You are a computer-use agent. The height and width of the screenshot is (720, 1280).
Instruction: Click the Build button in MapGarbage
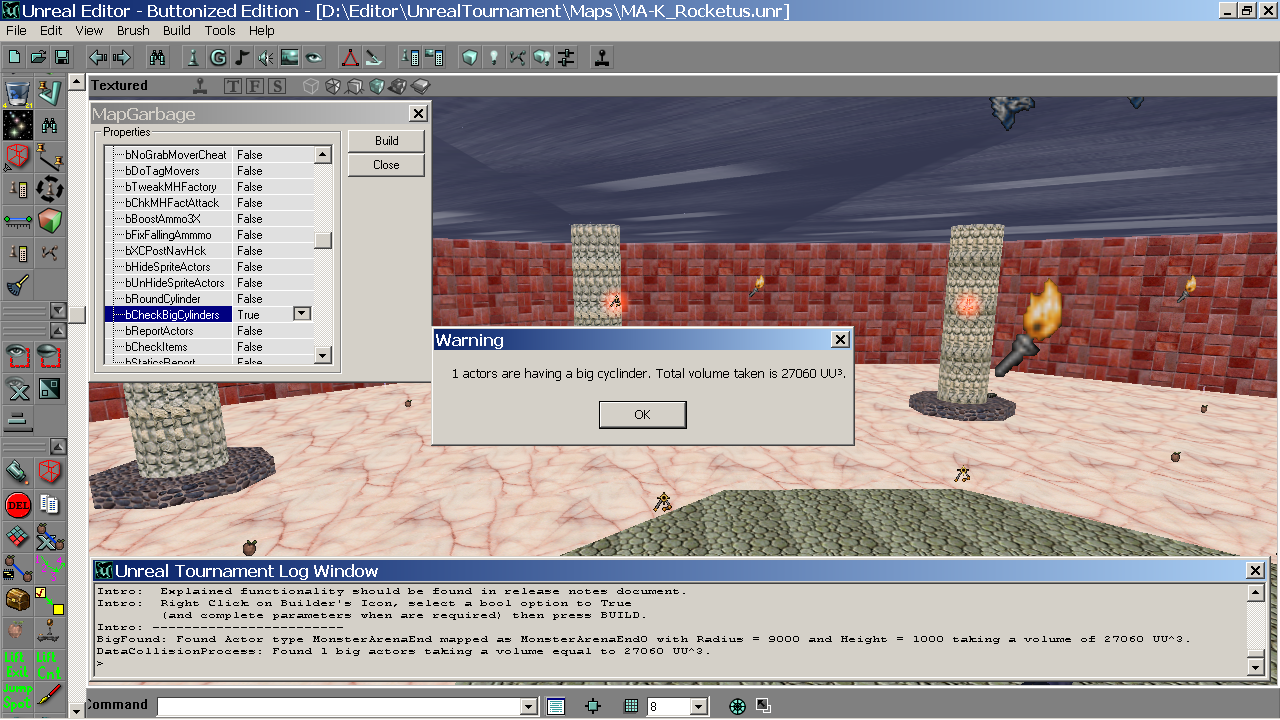pos(386,141)
